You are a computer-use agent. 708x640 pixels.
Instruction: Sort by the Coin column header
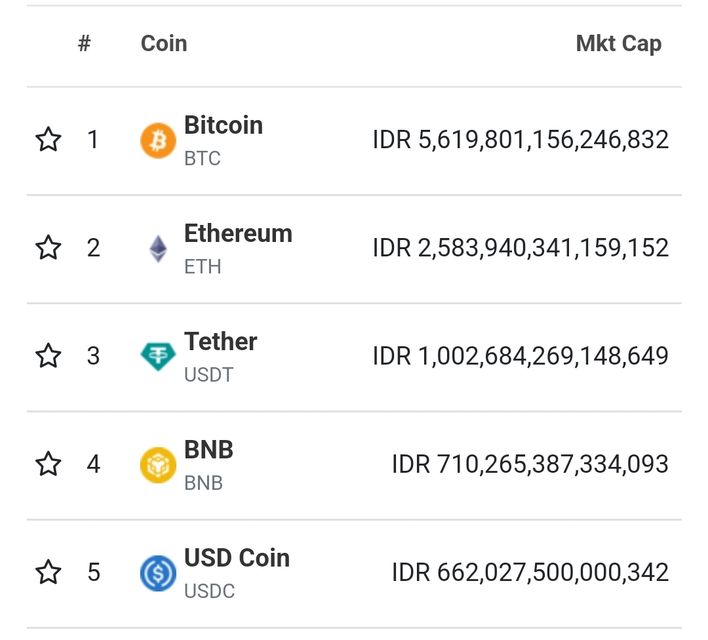(x=164, y=44)
